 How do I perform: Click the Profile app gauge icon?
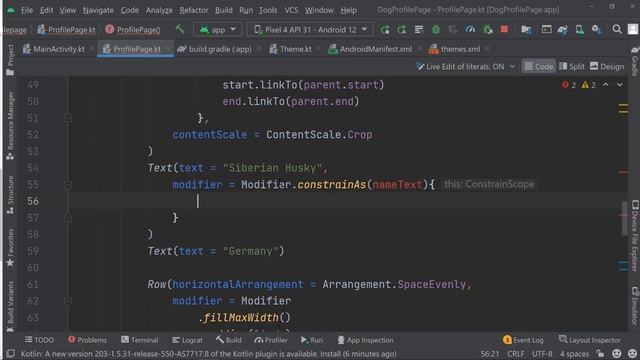470,29
